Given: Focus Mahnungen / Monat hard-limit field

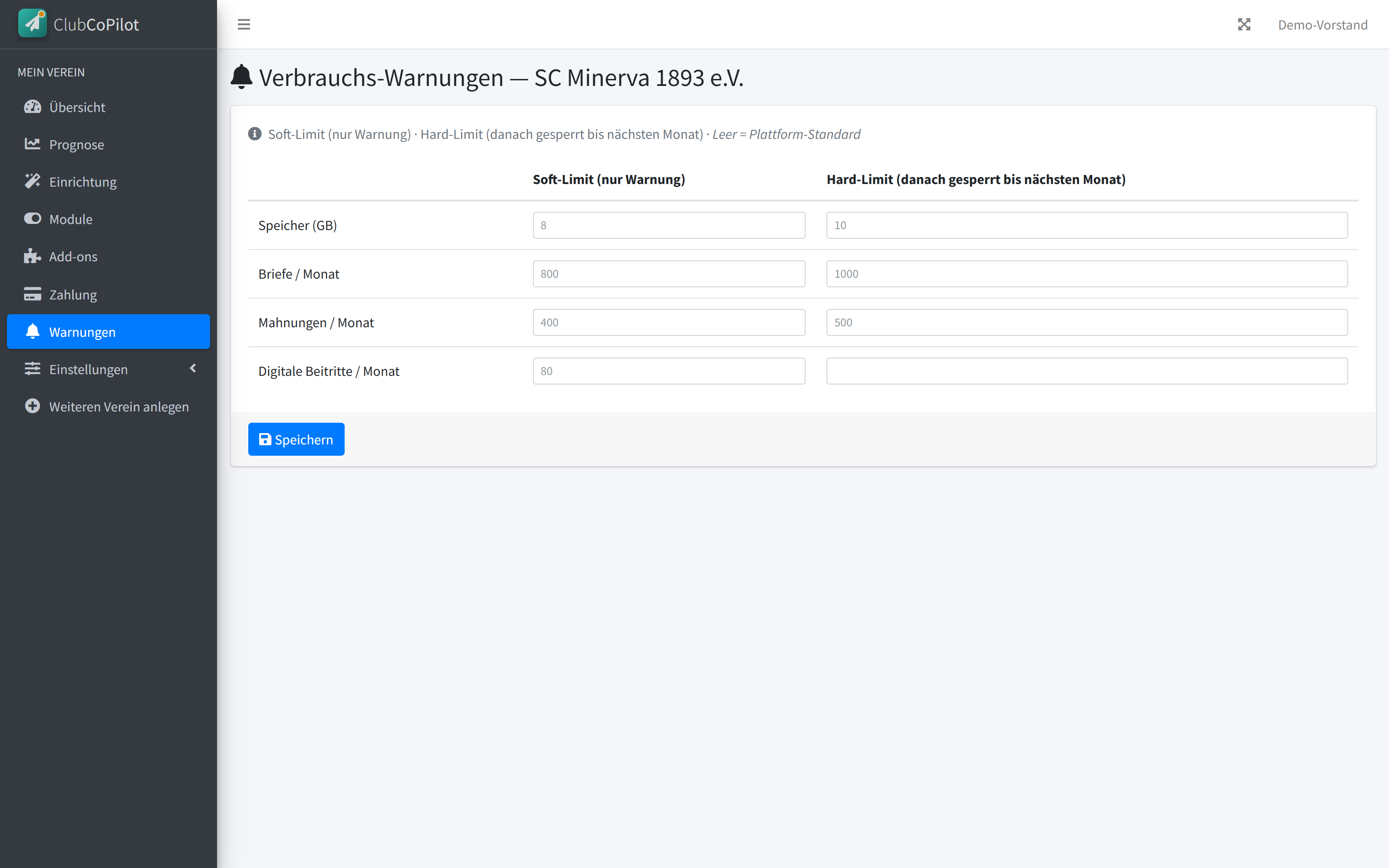Looking at the screenshot, I should (1087, 322).
